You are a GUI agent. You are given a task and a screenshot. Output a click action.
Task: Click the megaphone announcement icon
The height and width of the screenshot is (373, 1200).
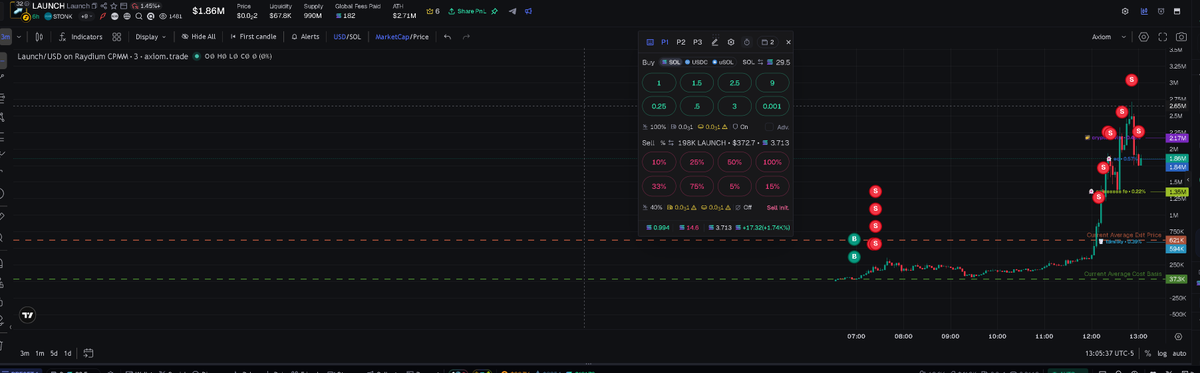pyautogui.click(x=528, y=10)
